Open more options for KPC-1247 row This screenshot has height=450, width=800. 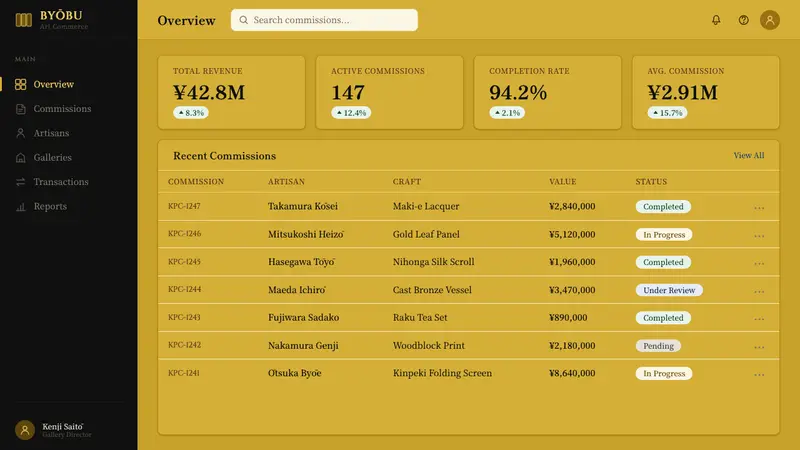click(x=759, y=207)
